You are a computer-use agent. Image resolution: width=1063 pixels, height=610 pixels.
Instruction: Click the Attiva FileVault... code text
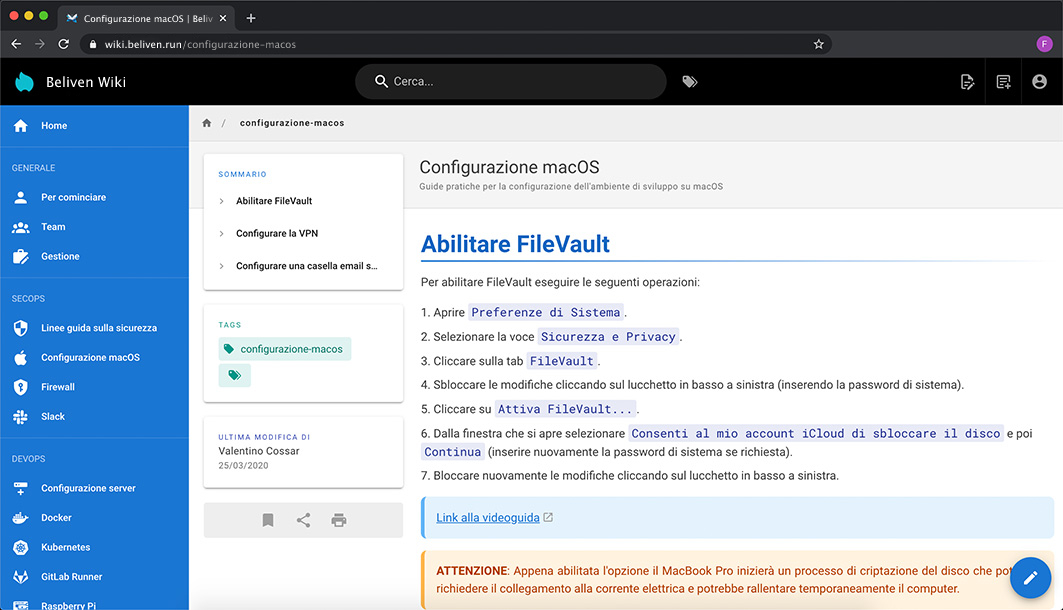point(565,409)
